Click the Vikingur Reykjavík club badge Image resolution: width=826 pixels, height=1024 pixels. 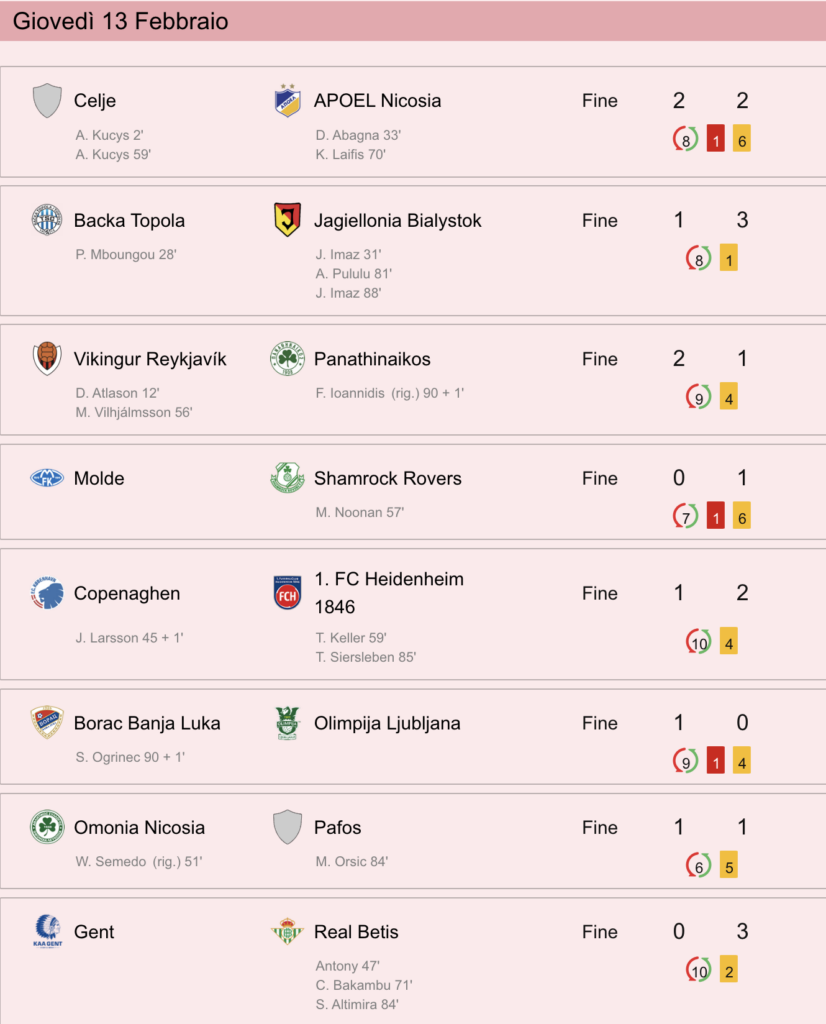pyautogui.click(x=47, y=359)
